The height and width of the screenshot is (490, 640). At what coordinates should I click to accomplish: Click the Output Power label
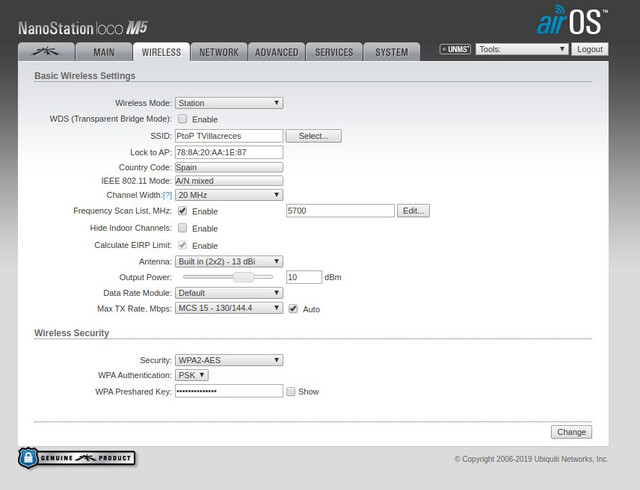(146, 277)
